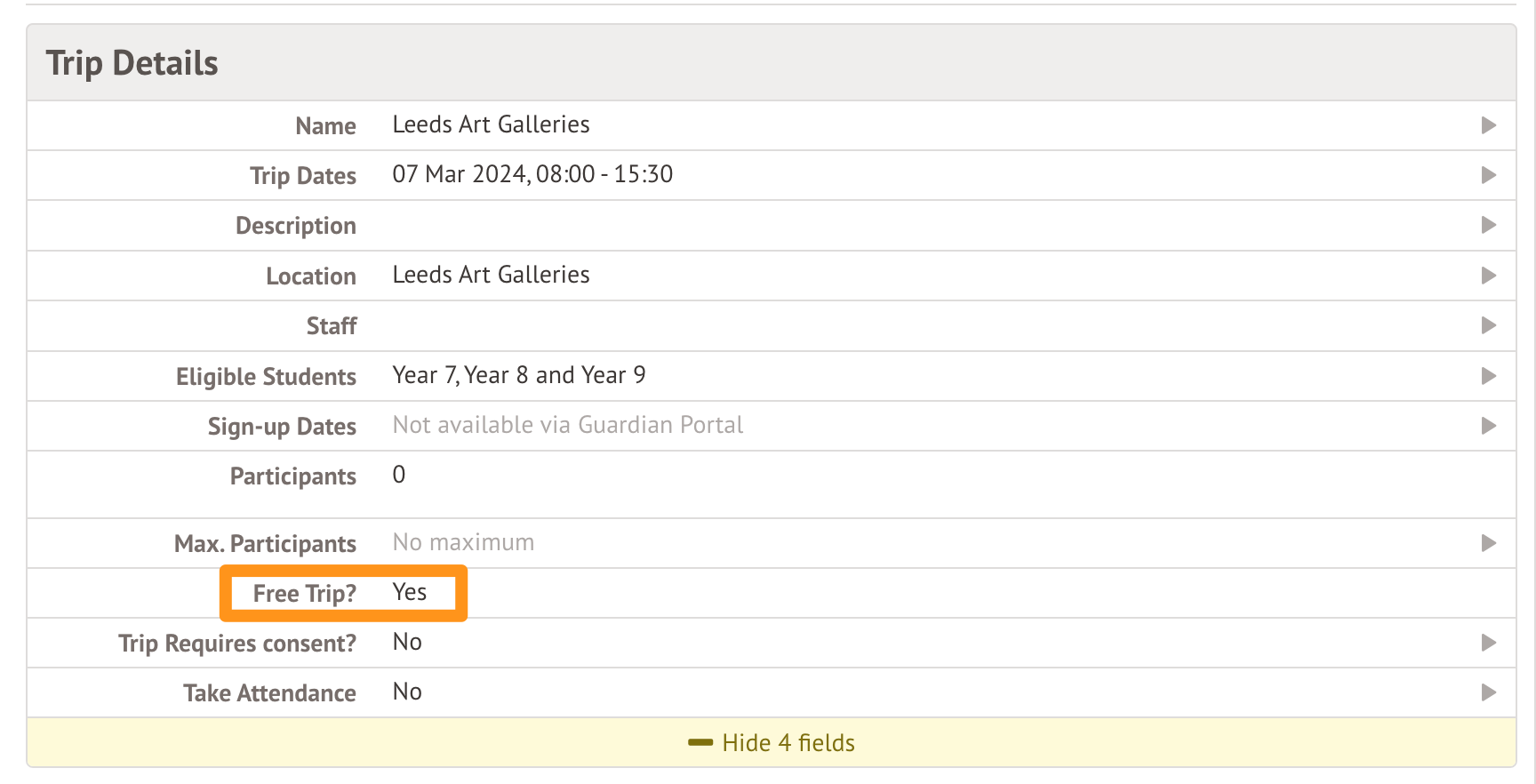
Task: Click the arrow icon on the Staff row
Action: click(x=1488, y=325)
